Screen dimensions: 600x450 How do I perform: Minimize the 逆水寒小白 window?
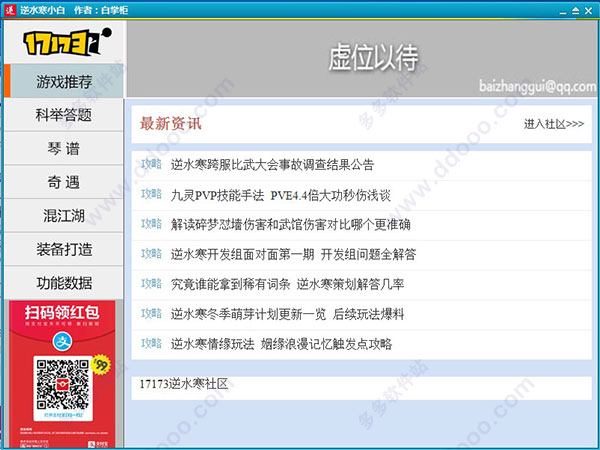pyautogui.click(x=562, y=11)
